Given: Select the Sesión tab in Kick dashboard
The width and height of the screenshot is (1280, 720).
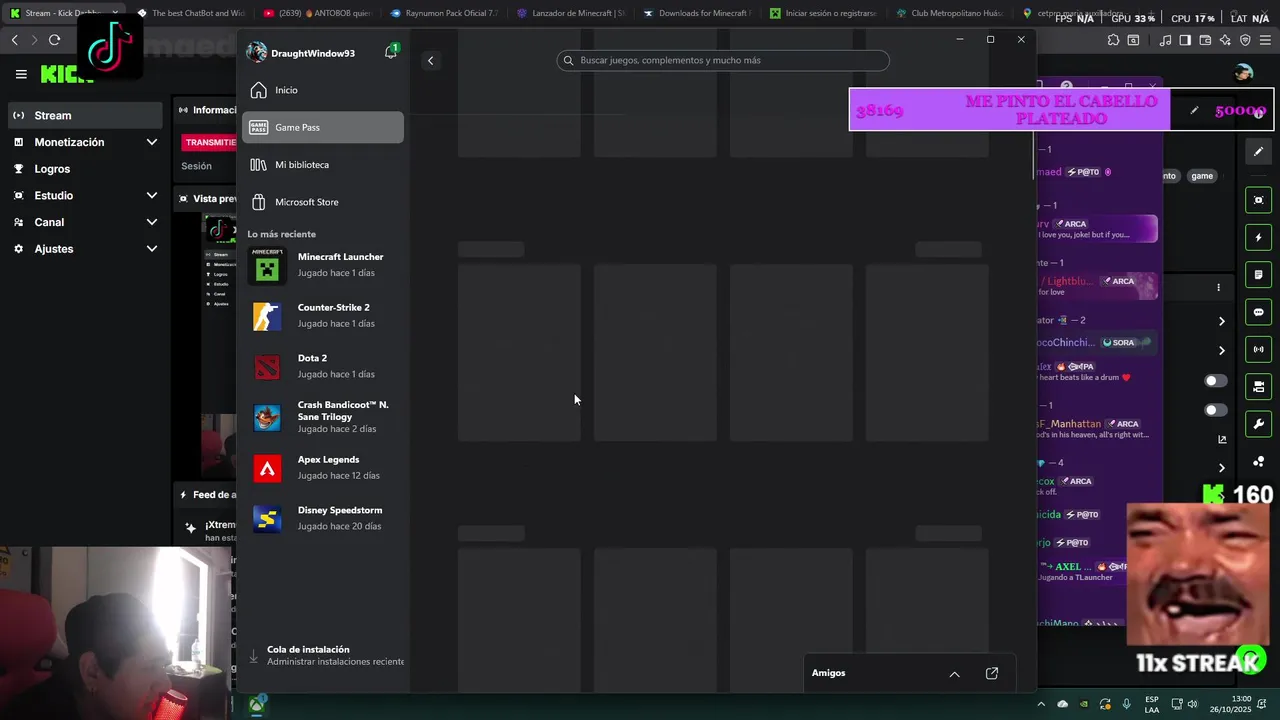Looking at the screenshot, I should (197, 166).
